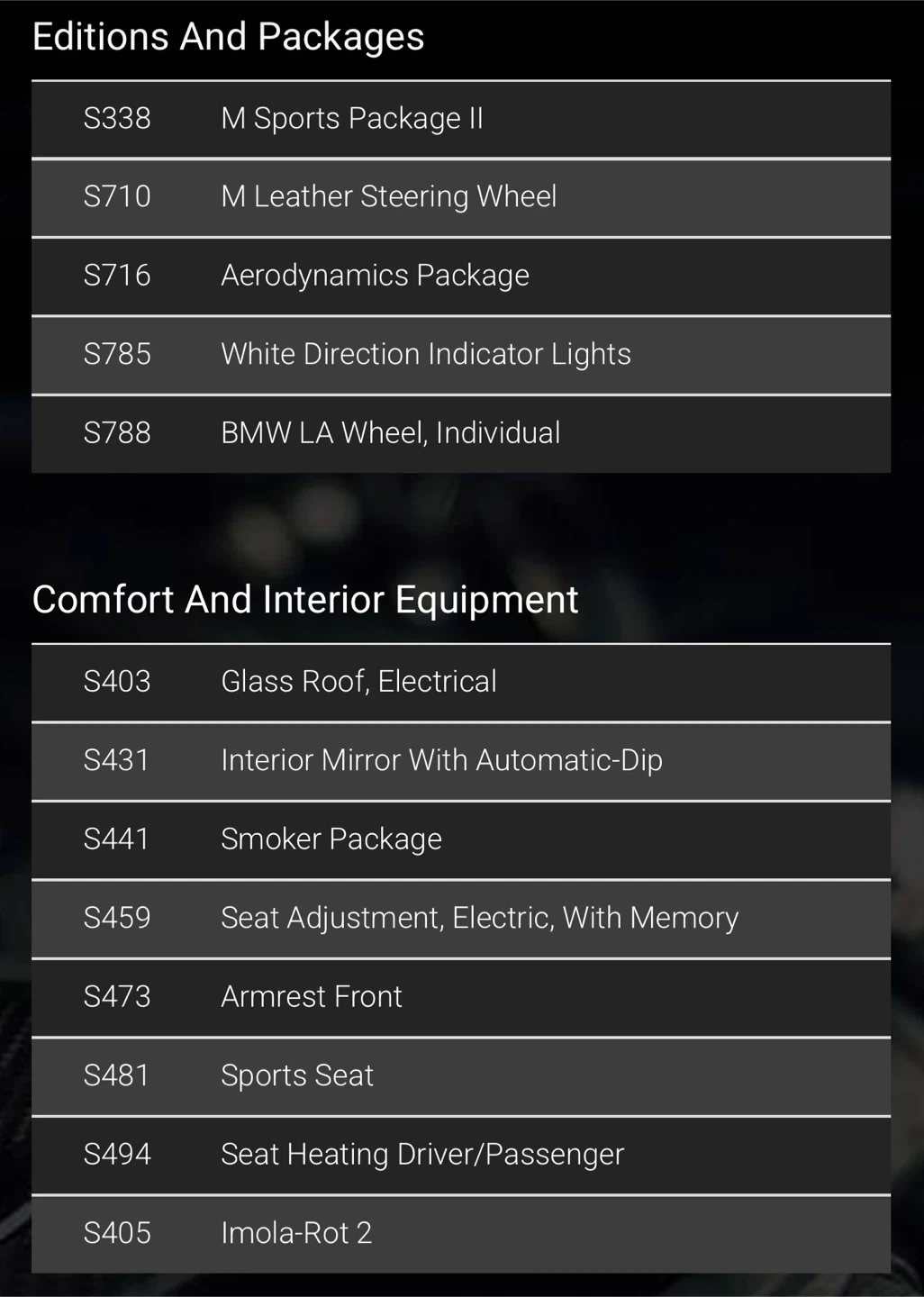Tap the S788 option code
This screenshot has height=1297, width=924.
(x=117, y=433)
